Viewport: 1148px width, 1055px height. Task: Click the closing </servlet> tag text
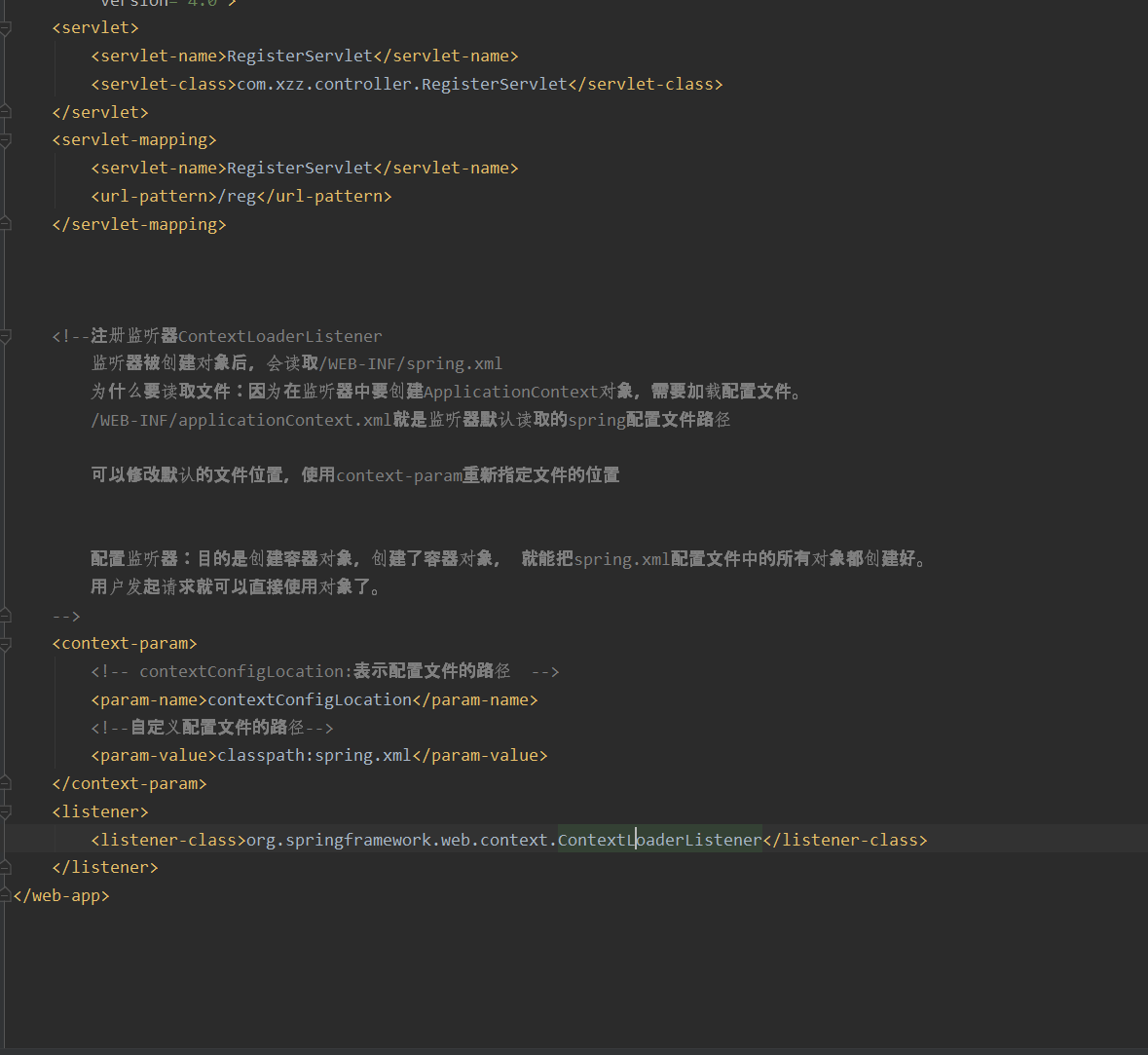click(100, 112)
